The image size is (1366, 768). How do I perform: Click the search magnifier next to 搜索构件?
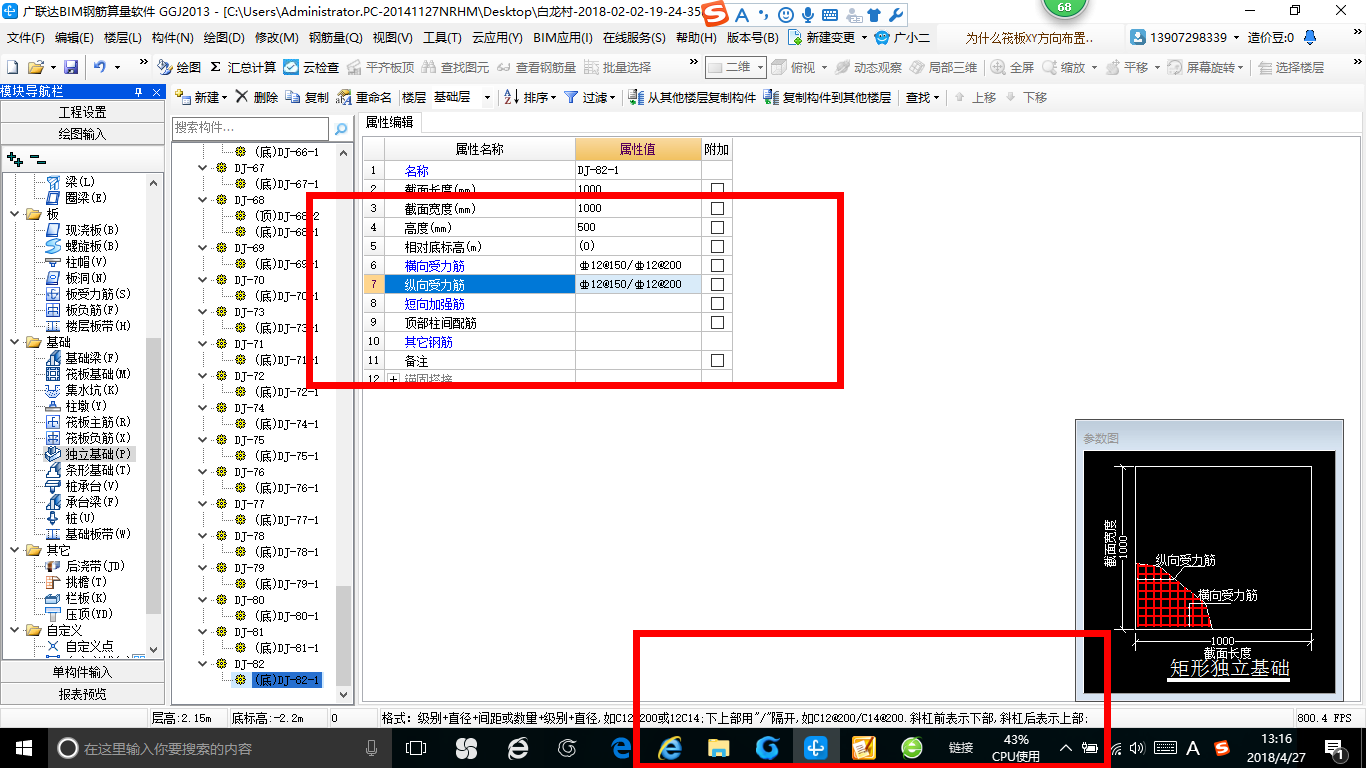pyautogui.click(x=341, y=128)
